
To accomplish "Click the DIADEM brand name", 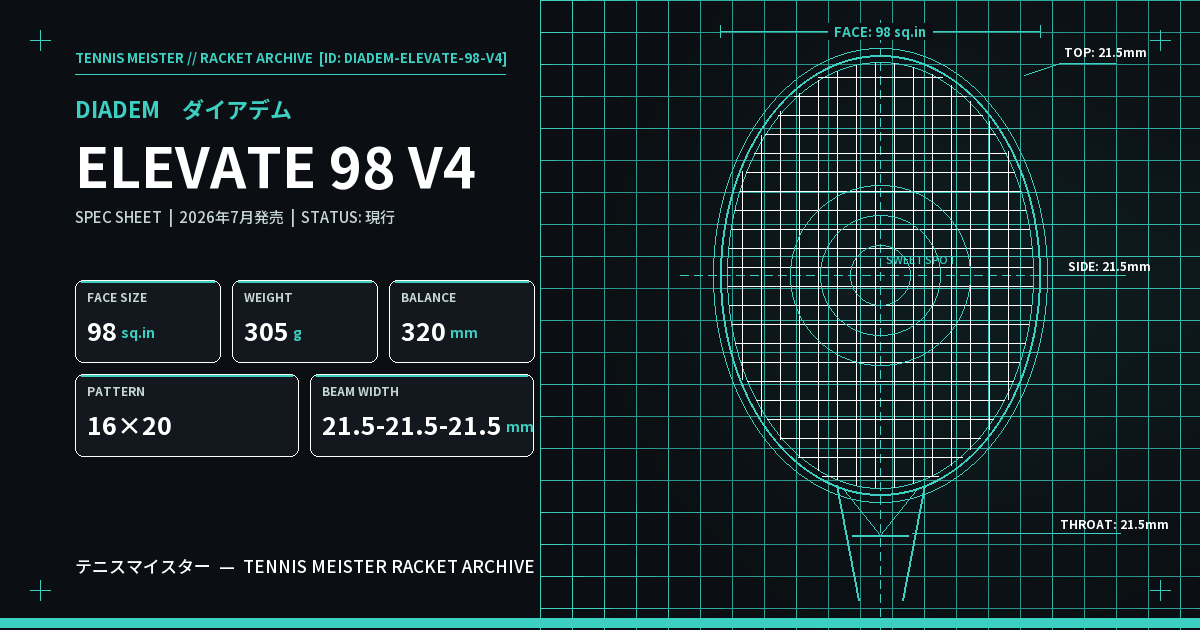I will (117, 110).
